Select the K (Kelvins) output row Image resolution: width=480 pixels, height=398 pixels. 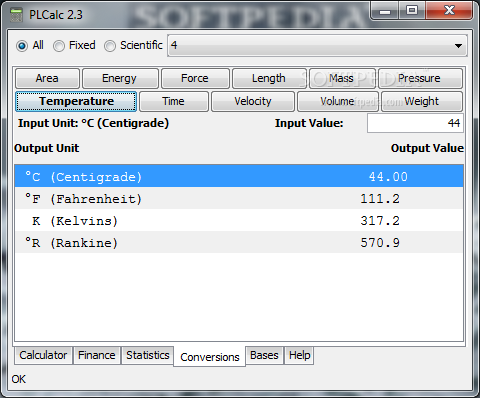pyautogui.click(x=239, y=220)
